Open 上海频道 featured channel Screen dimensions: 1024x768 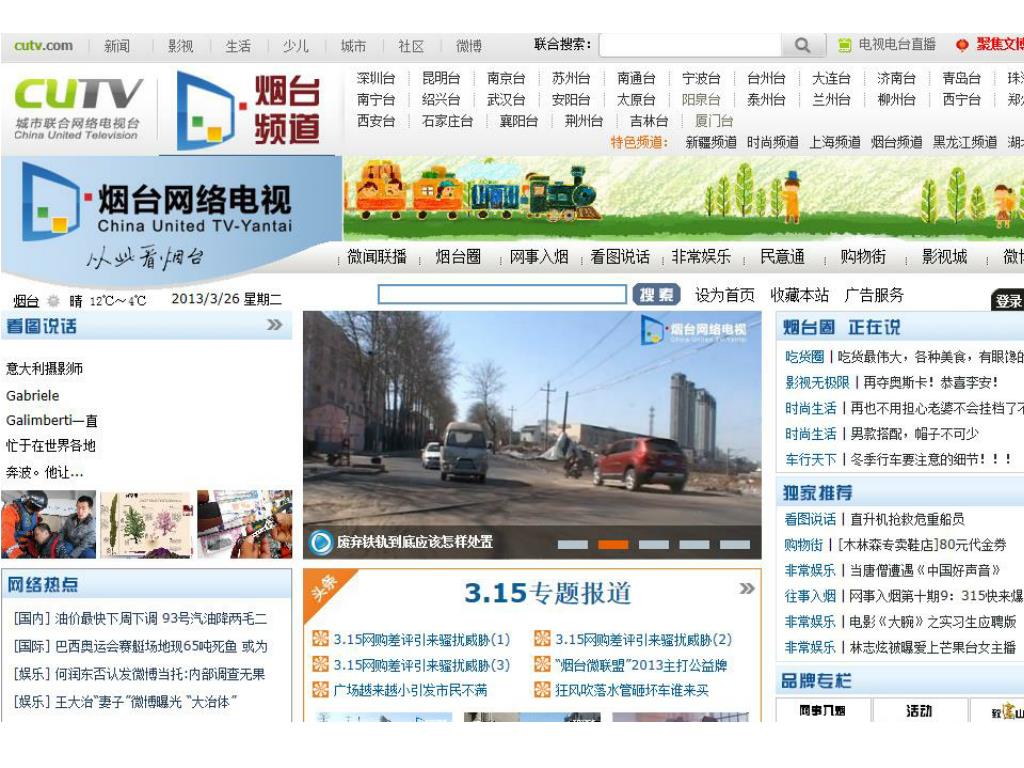[835, 142]
